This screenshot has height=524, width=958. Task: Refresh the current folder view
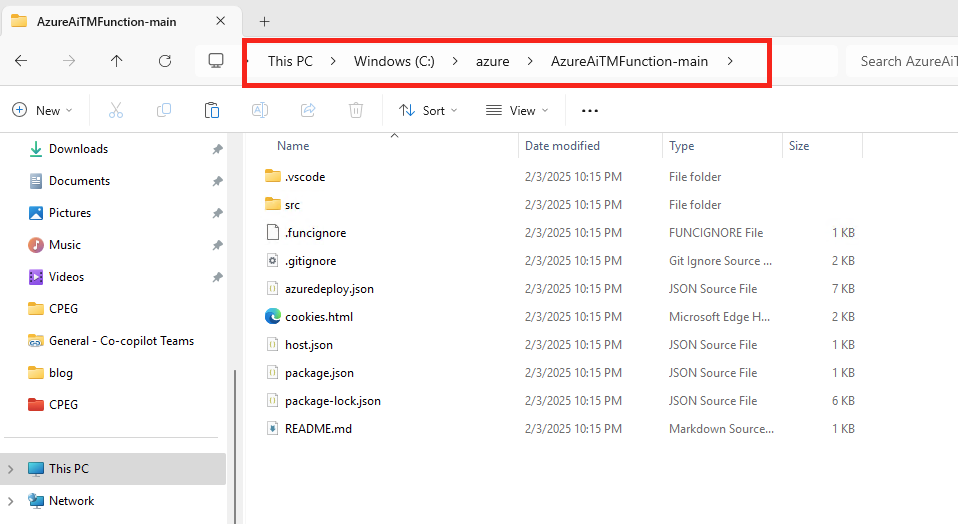coord(165,60)
